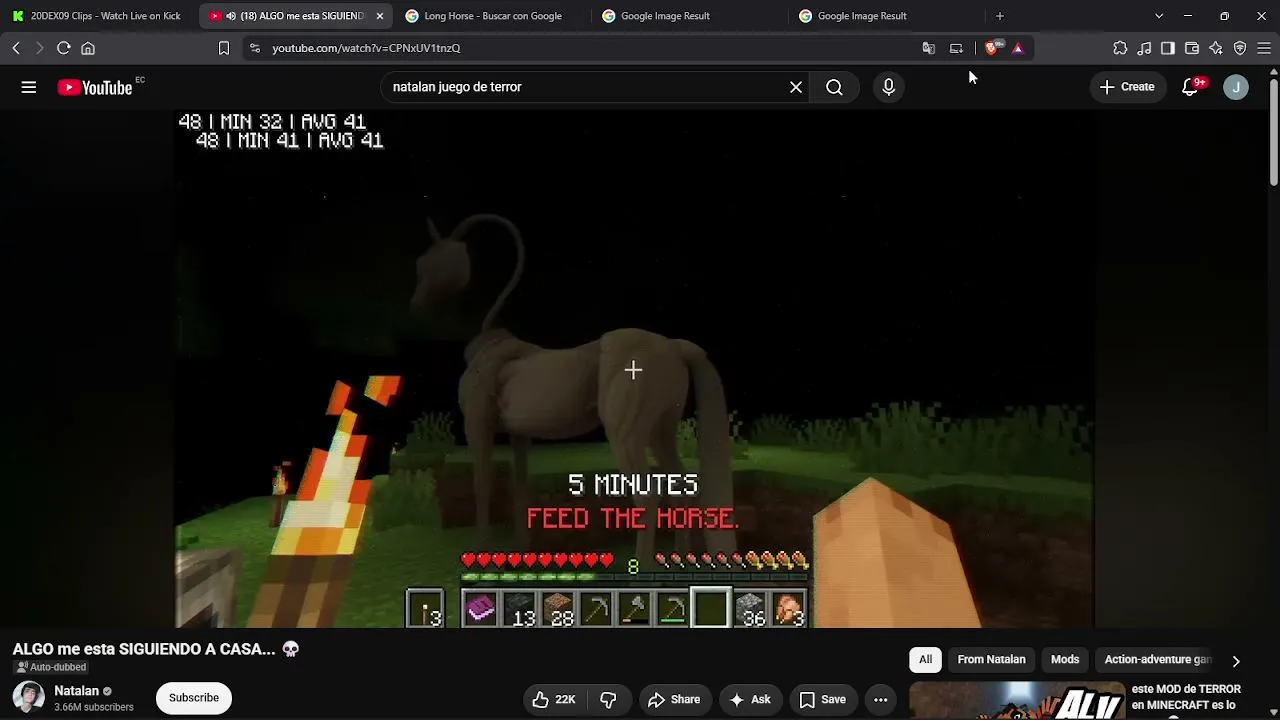Click the Auto-dubbed badge
This screenshot has height=720, width=1280.
51,667
